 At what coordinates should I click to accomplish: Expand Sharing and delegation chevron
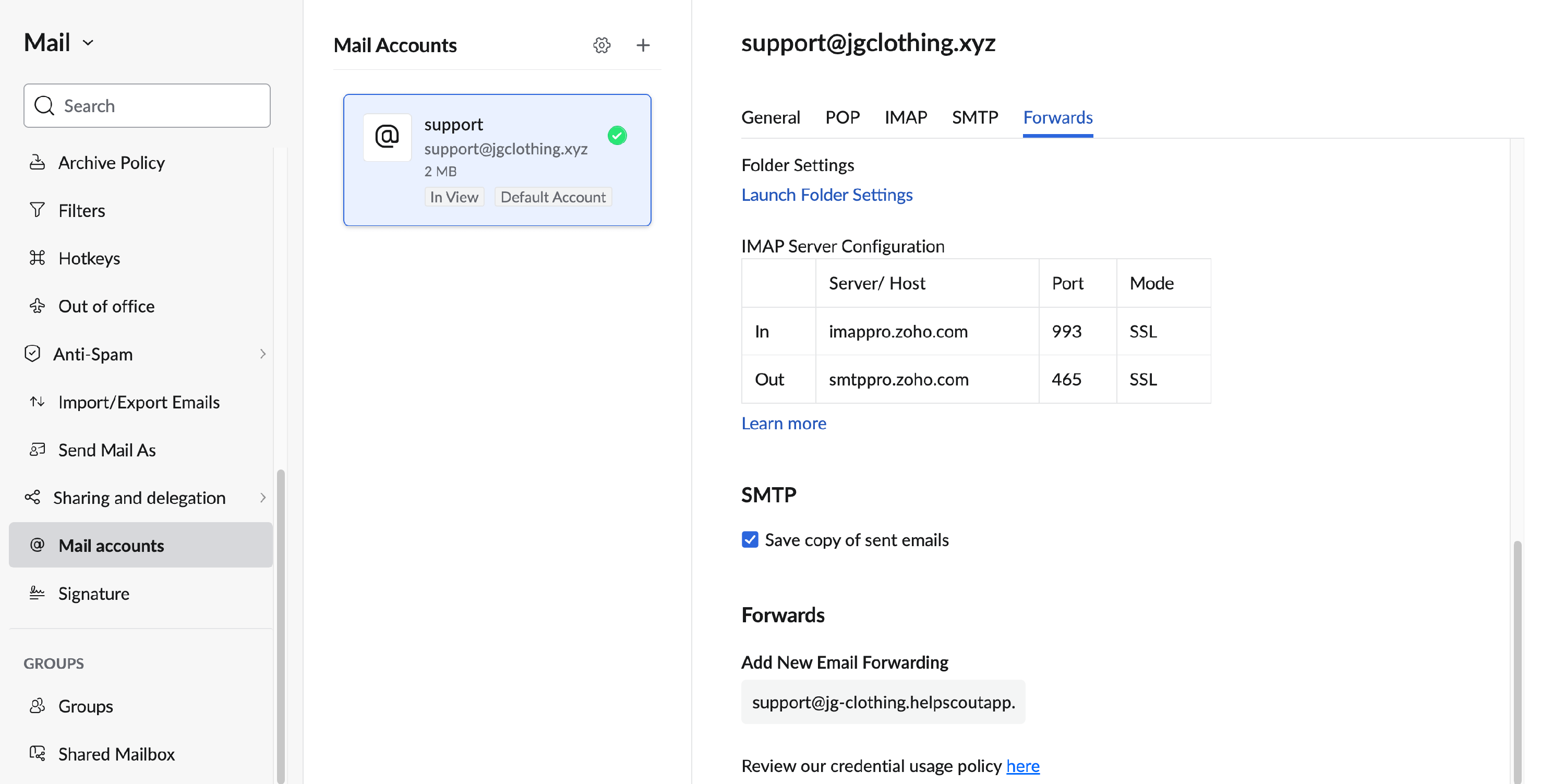point(262,497)
